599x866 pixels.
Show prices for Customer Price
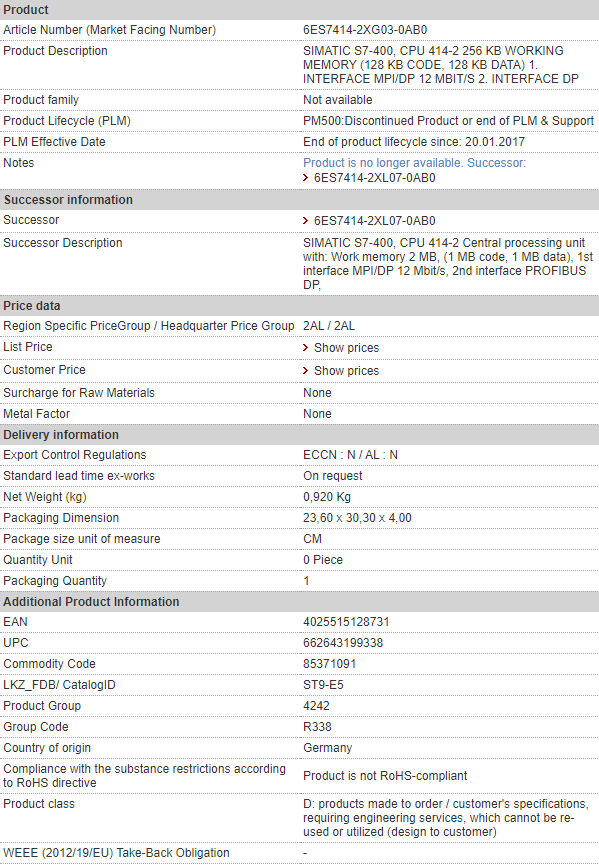click(347, 371)
